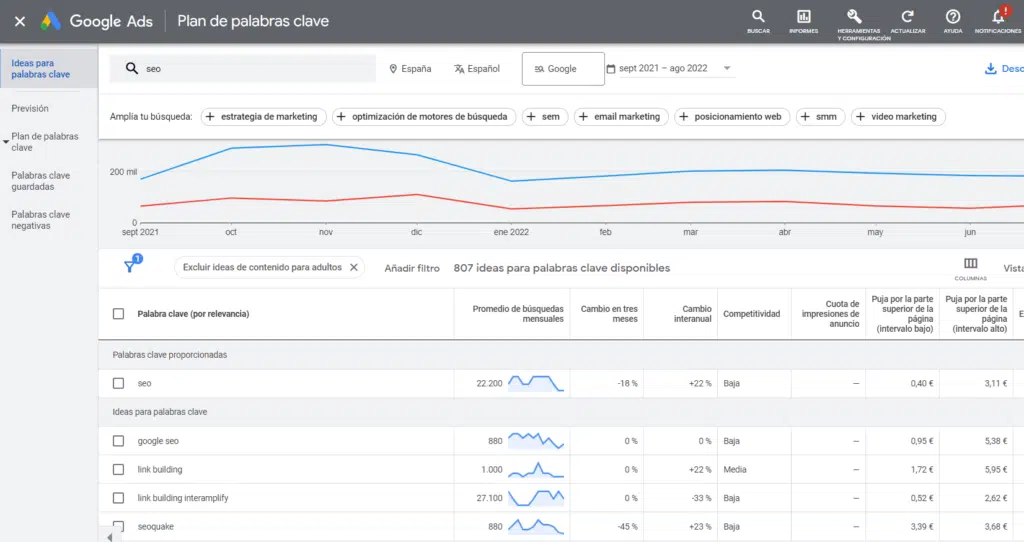
Task: Click the '3,11 €' high bid cell
Action: click(995, 383)
